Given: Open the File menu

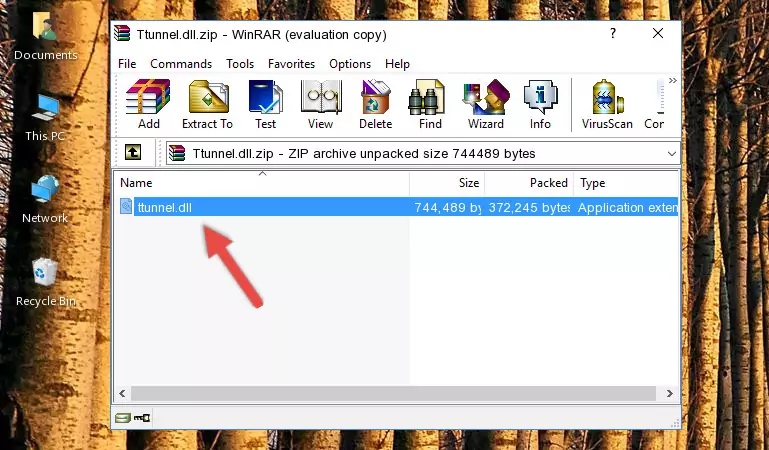Looking at the screenshot, I should pyautogui.click(x=127, y=64).
